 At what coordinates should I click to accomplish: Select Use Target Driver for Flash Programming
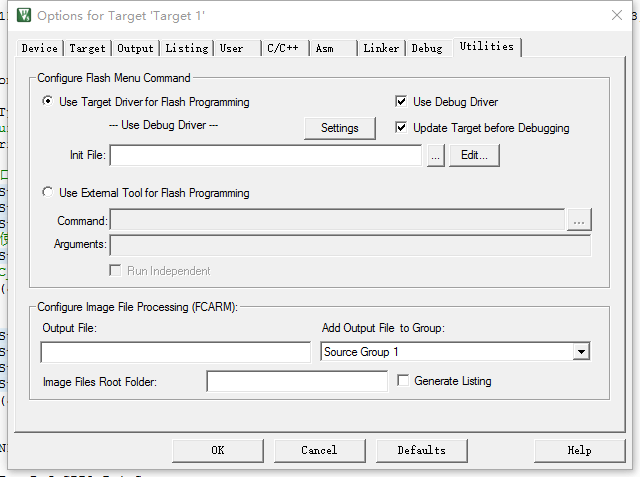48,102
